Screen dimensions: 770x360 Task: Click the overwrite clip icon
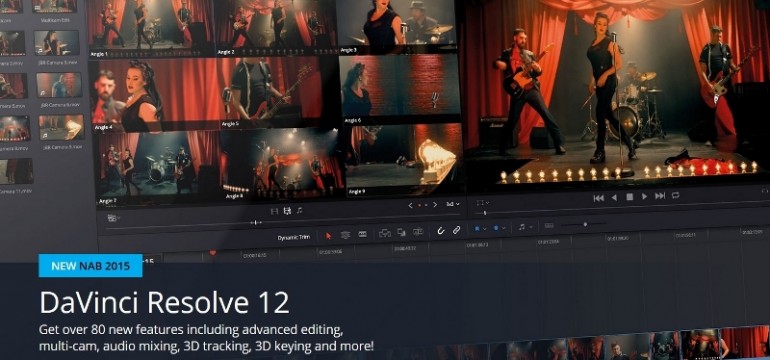tap(401, 232)
